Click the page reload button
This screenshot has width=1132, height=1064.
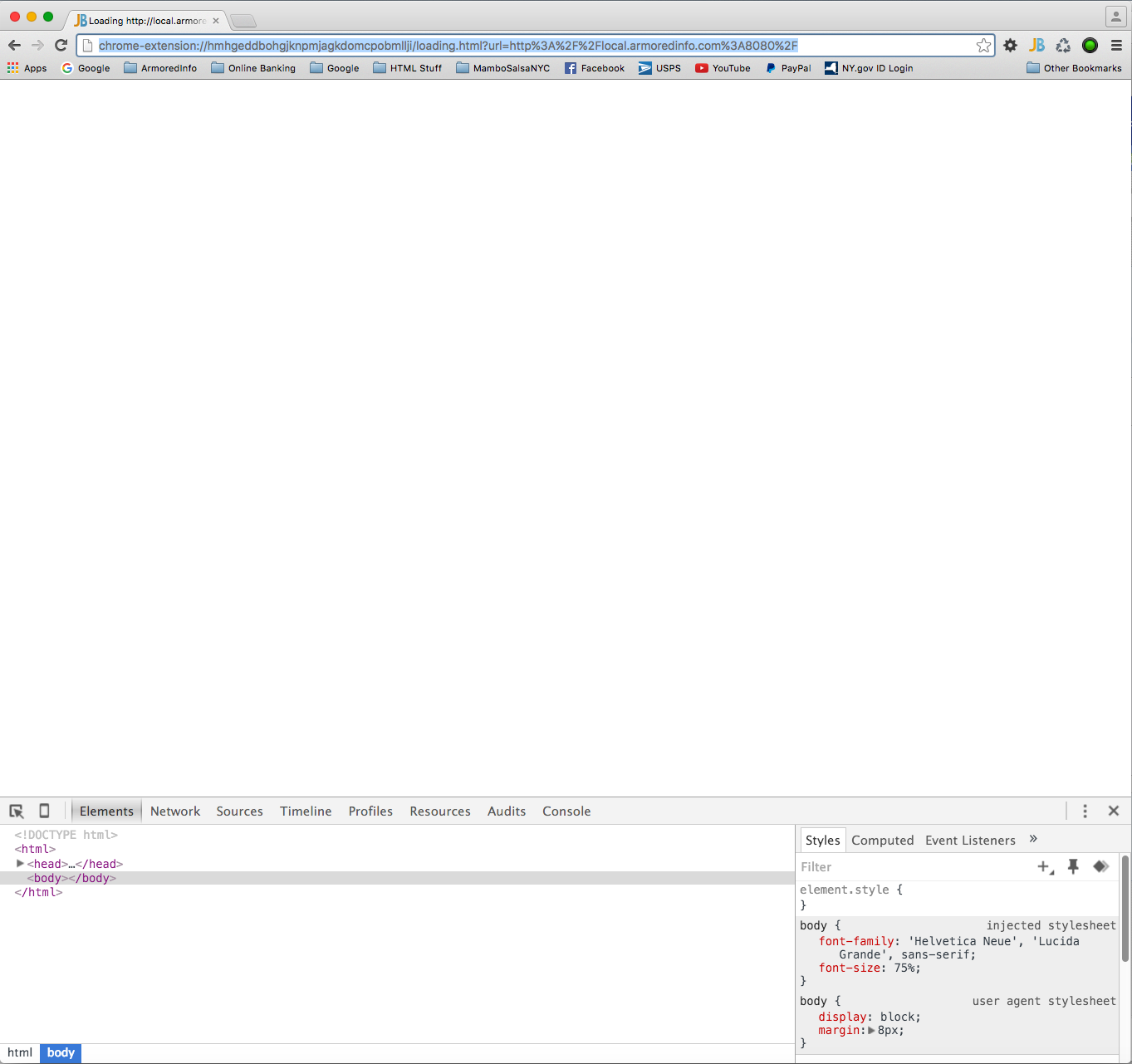[61, 46]
